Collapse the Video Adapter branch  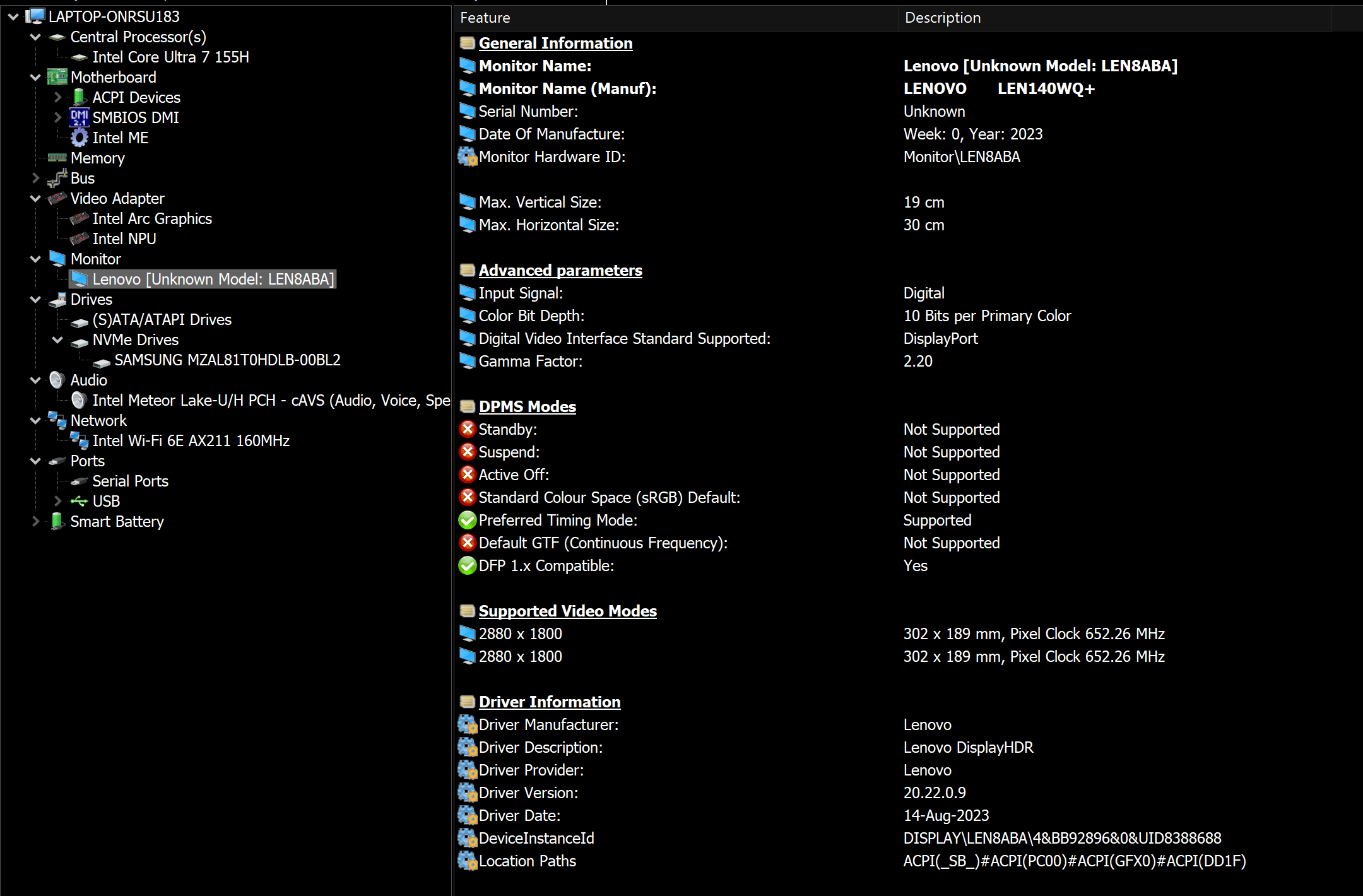tap(35, 199)
